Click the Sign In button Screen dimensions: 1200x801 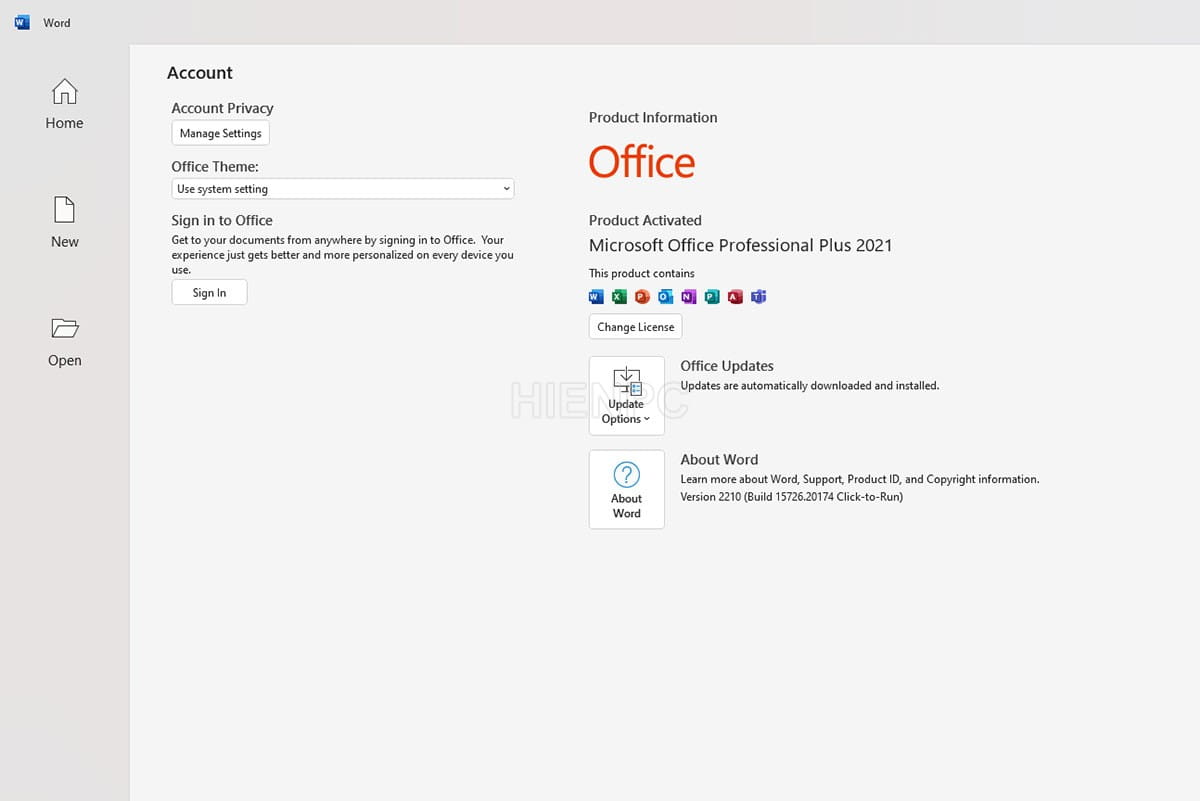point(209,292)
